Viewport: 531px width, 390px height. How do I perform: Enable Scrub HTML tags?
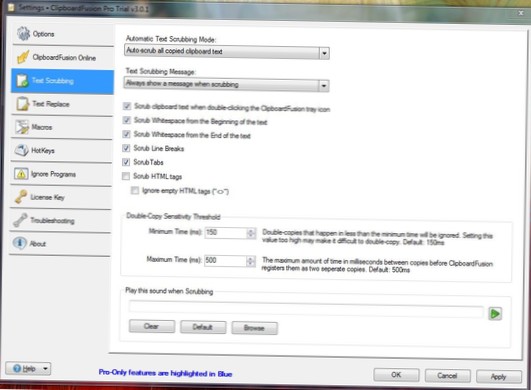pyautogui.click(x=126, y=176)
